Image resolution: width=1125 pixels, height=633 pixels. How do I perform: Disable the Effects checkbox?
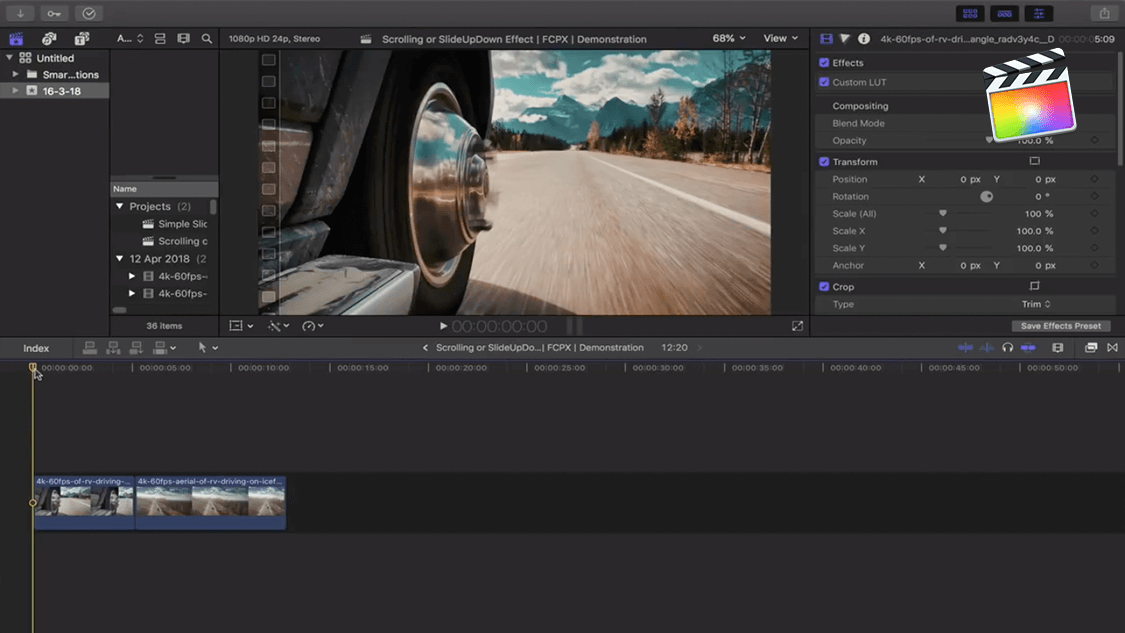point(824,63)
